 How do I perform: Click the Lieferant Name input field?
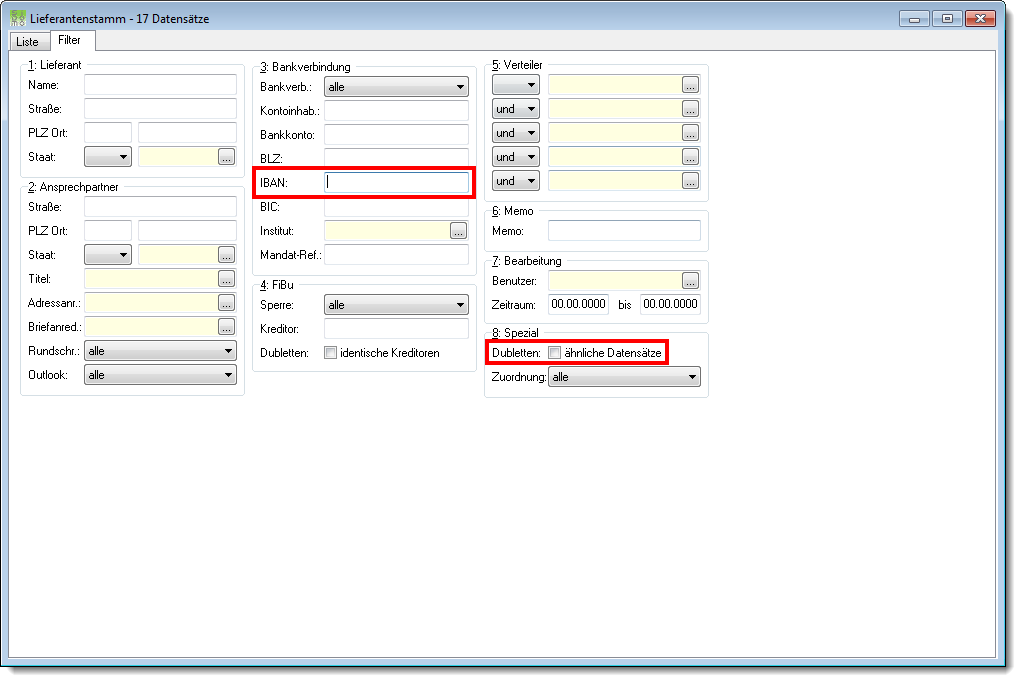tap(160, 85)
